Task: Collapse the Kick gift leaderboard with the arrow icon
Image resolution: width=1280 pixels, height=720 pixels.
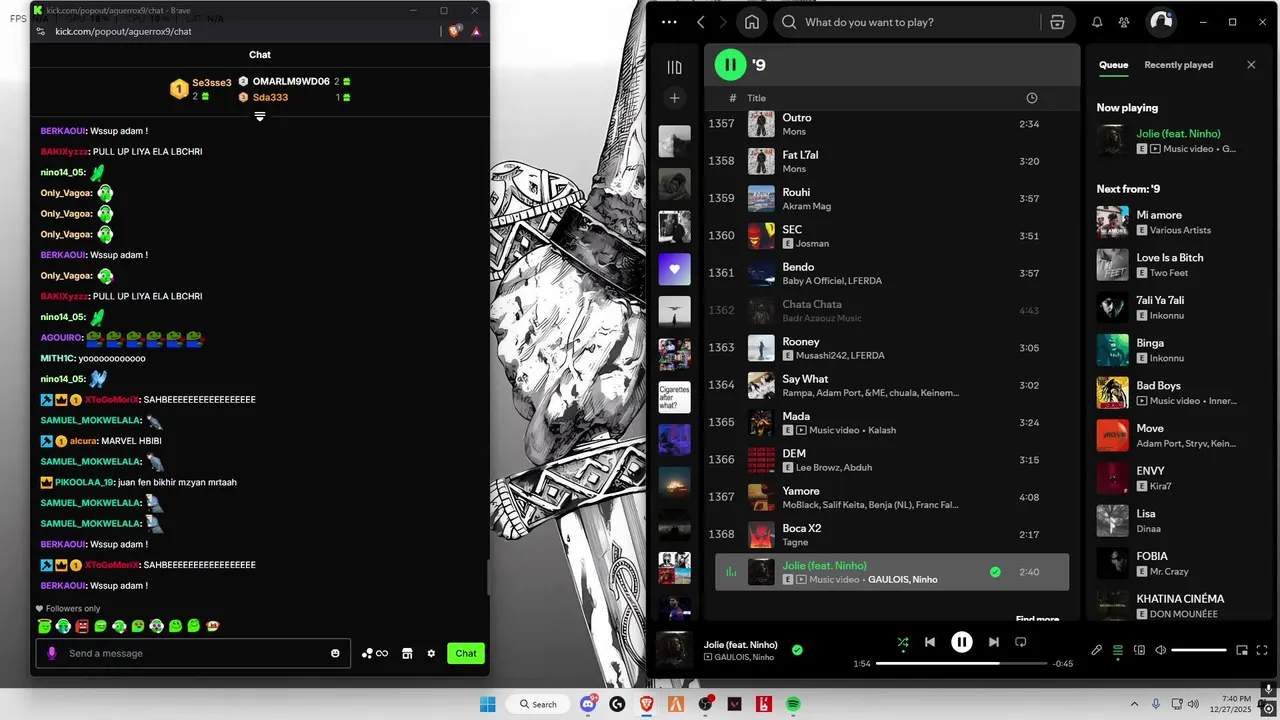Action: coord(260,117)
